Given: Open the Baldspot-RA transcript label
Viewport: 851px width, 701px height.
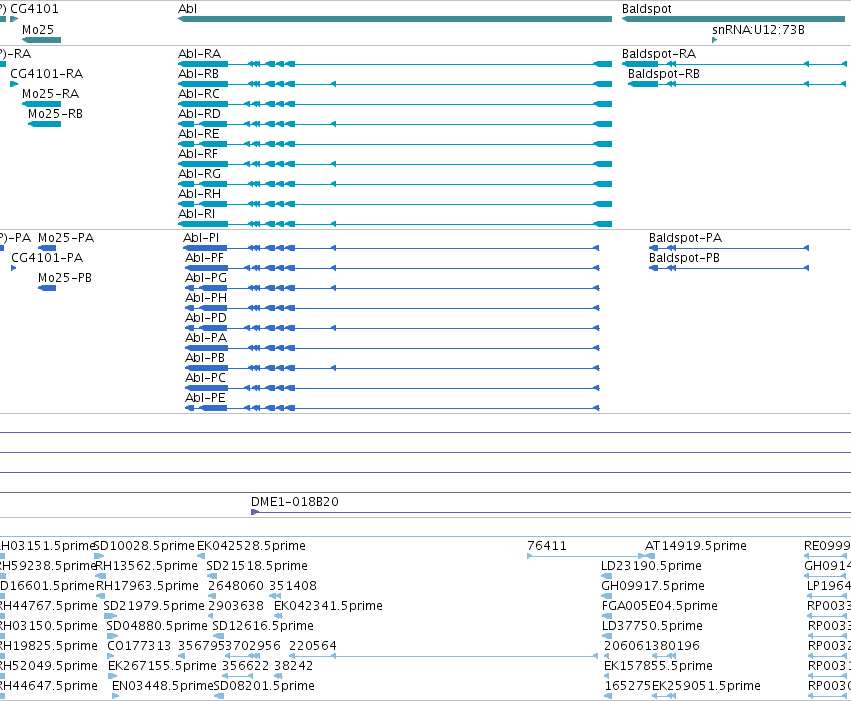Looking at the screenshot, I should coord(659,54).
